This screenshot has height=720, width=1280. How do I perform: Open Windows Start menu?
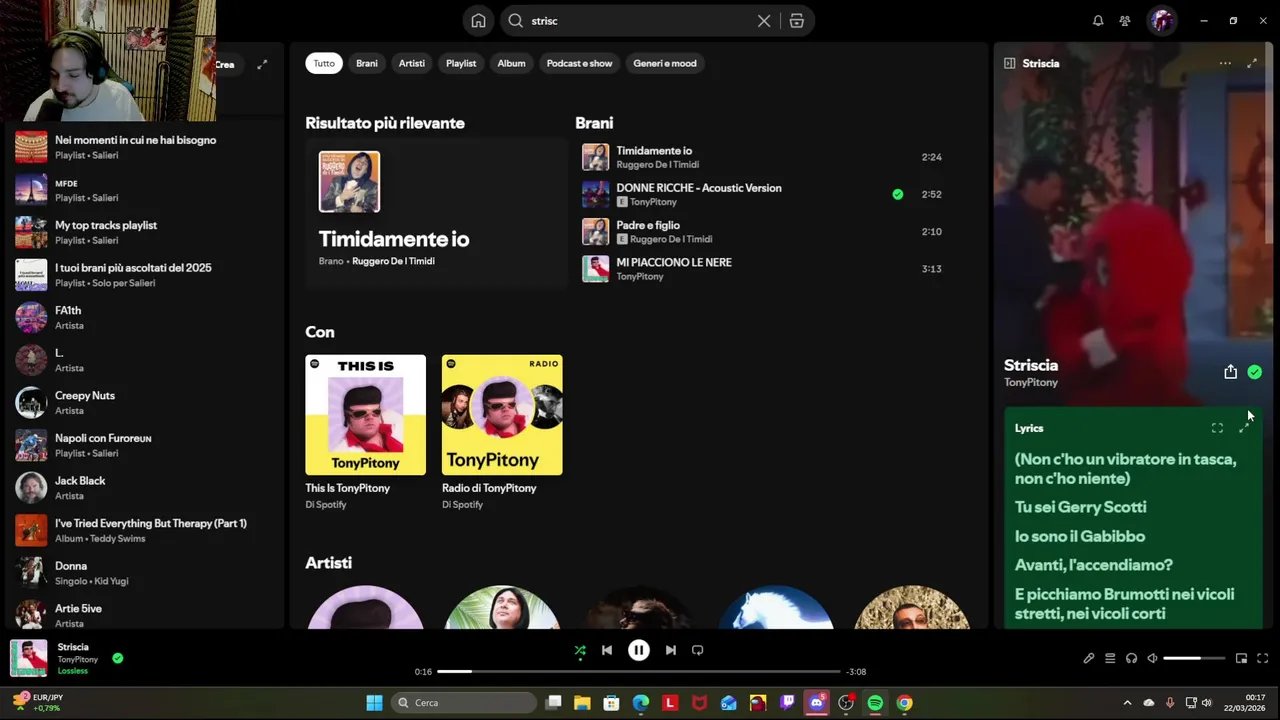(x=374, y=703)
